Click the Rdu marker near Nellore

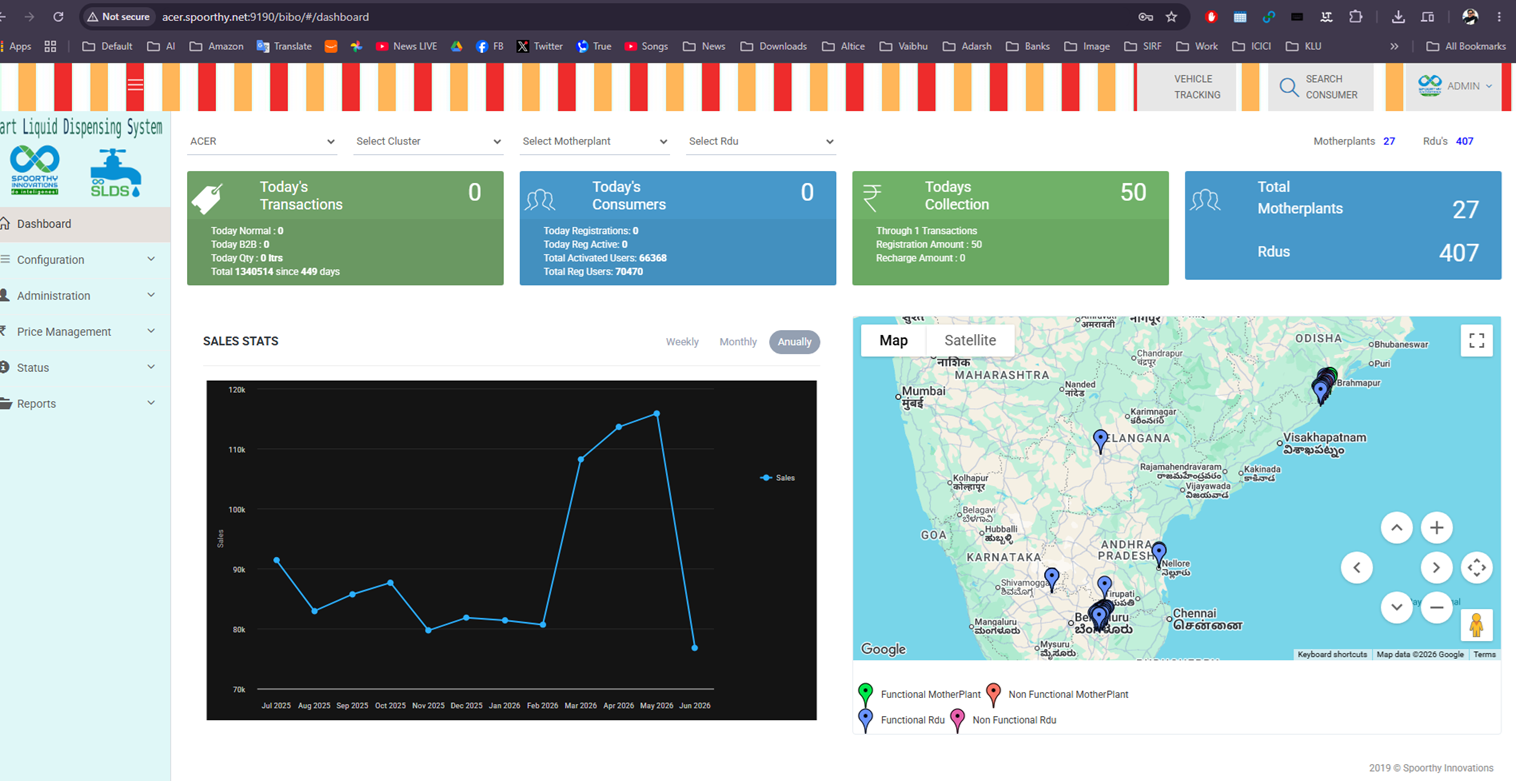[1159, 554]
